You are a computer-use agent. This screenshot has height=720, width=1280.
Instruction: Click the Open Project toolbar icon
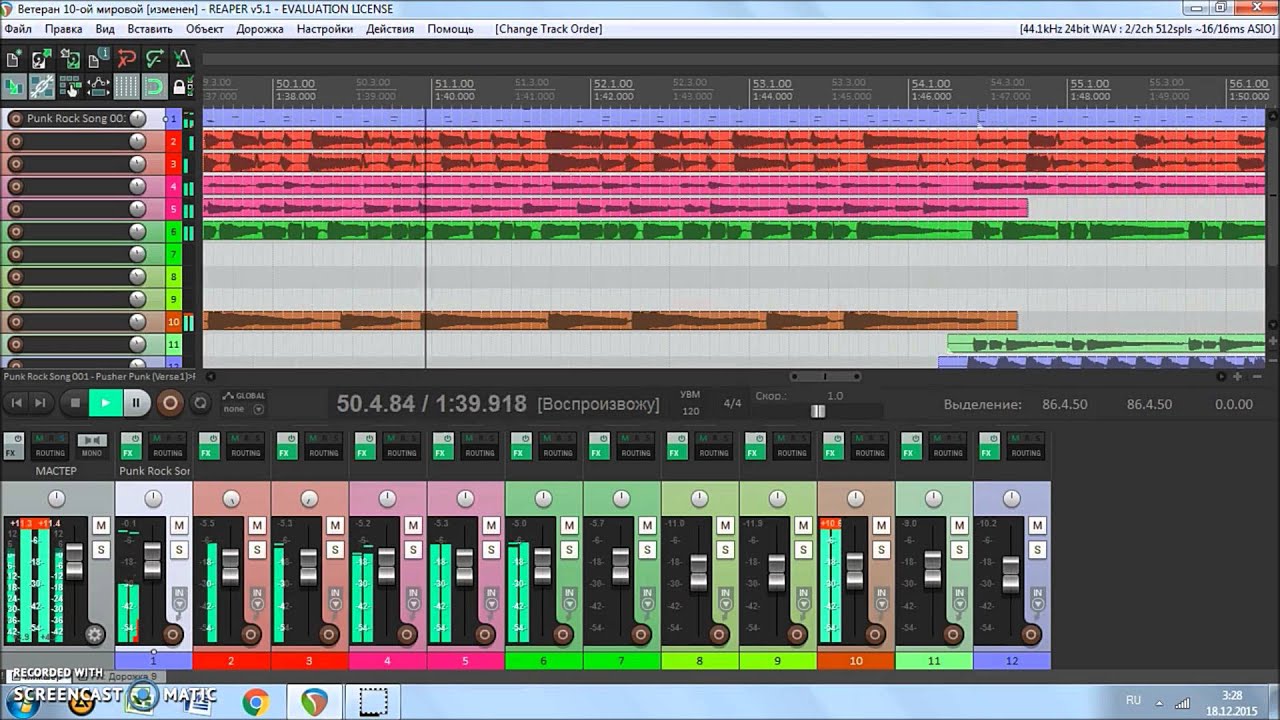pos(42,60)
